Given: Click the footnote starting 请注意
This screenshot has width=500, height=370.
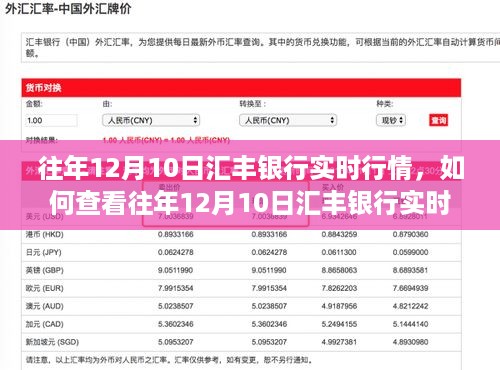Looking at the screenshot, I should (170, 360).
